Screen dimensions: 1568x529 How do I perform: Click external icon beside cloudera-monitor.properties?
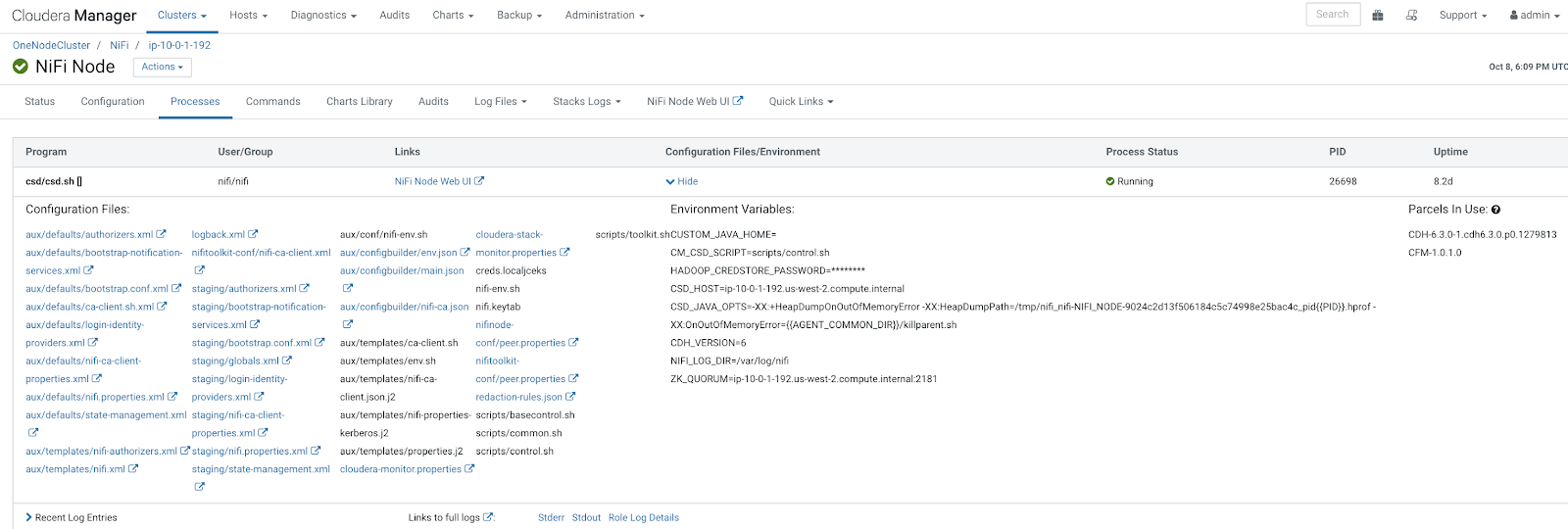[469, 469]
